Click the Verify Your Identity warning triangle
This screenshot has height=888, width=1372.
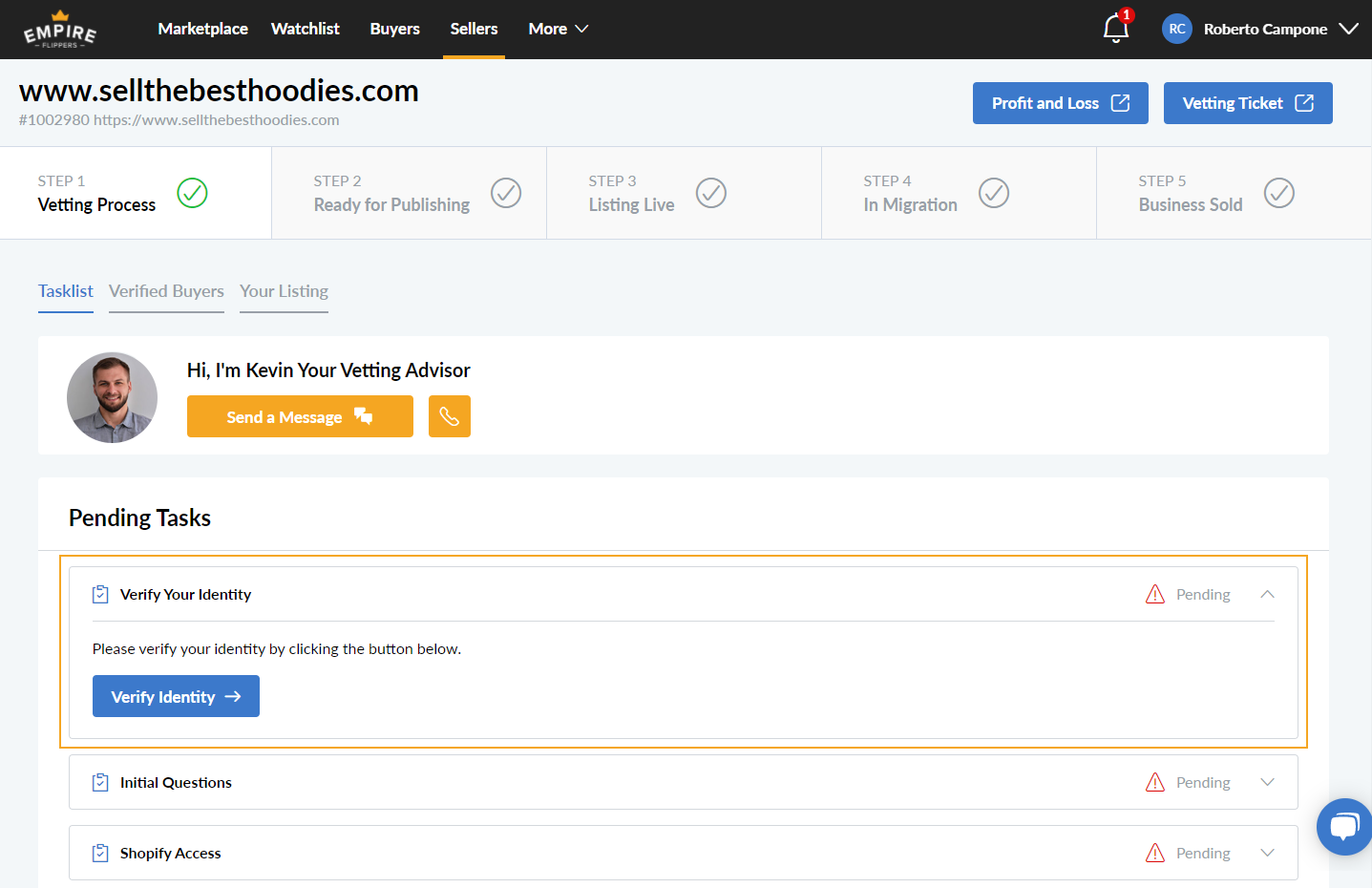click(x=1155, y=594)
